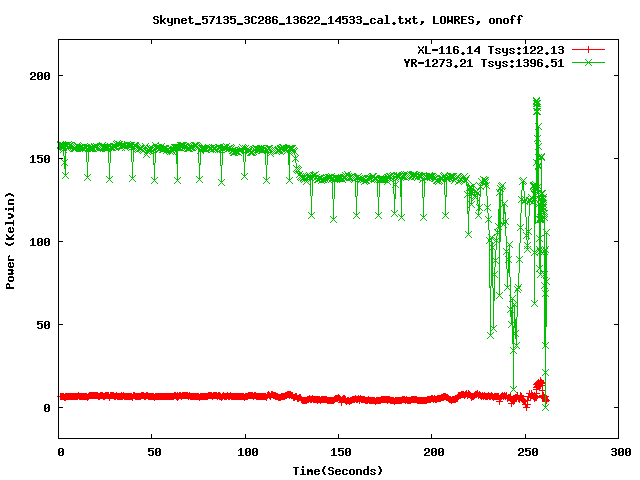Select the YR-1273.21 Tsys:1396.51 legend entry
Viewport: 640px width, 480px height.
(x=484, y=63)
